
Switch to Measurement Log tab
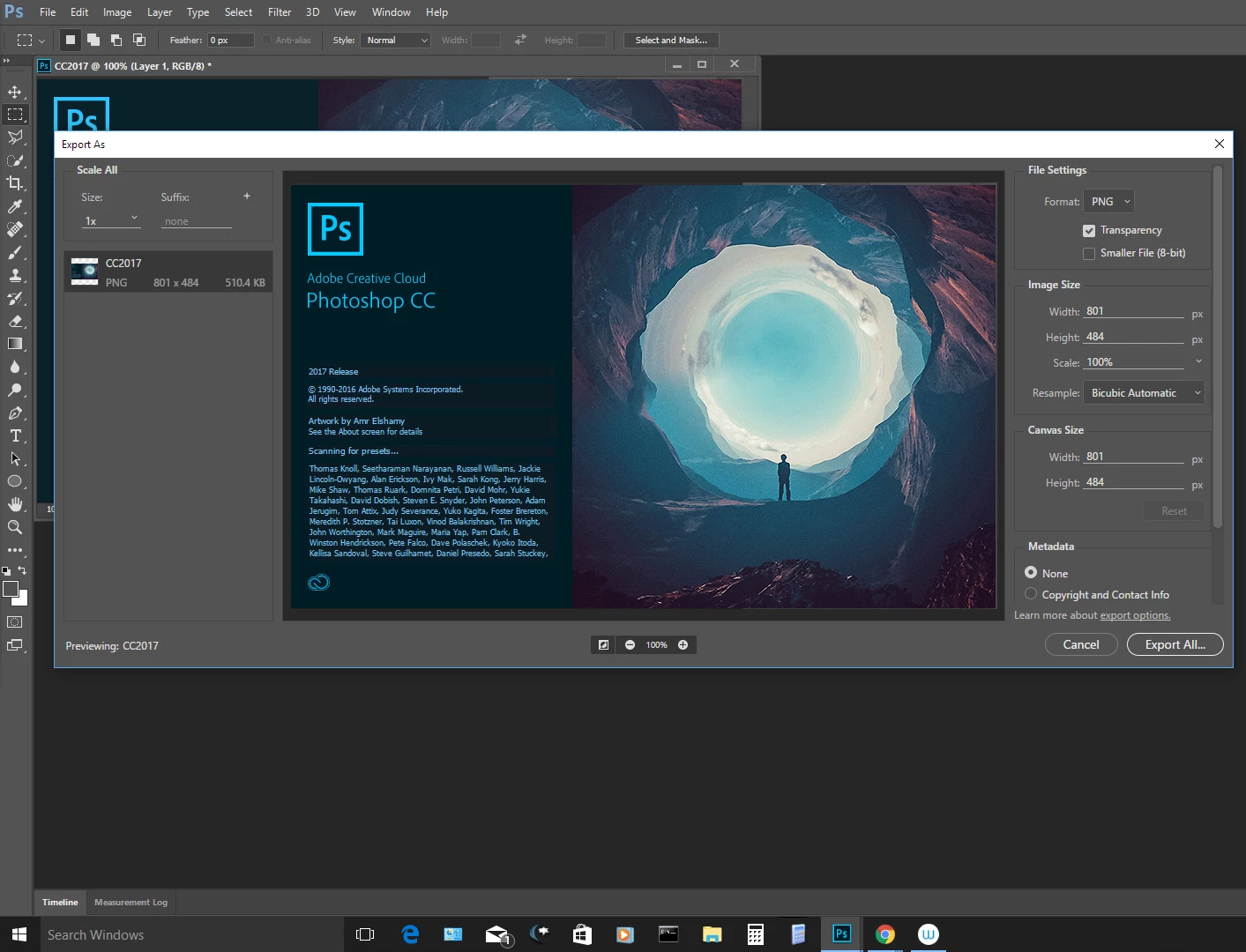point(131,903)
